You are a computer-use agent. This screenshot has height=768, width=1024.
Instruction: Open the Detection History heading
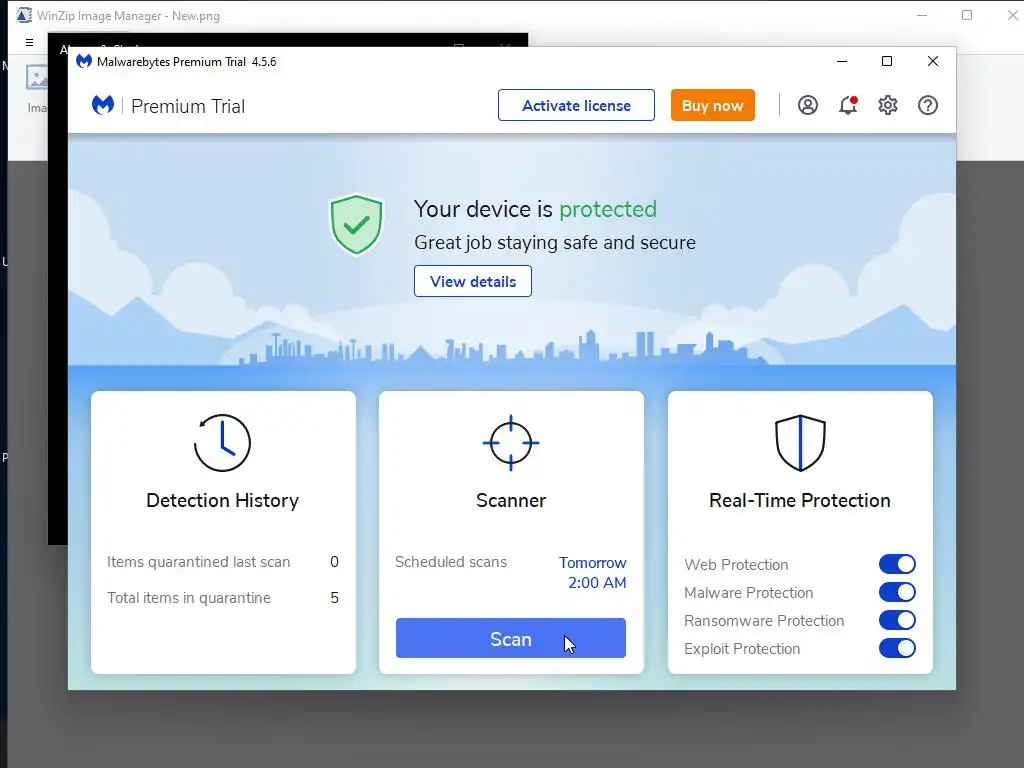pyautogui.click(x=222, y=500)
